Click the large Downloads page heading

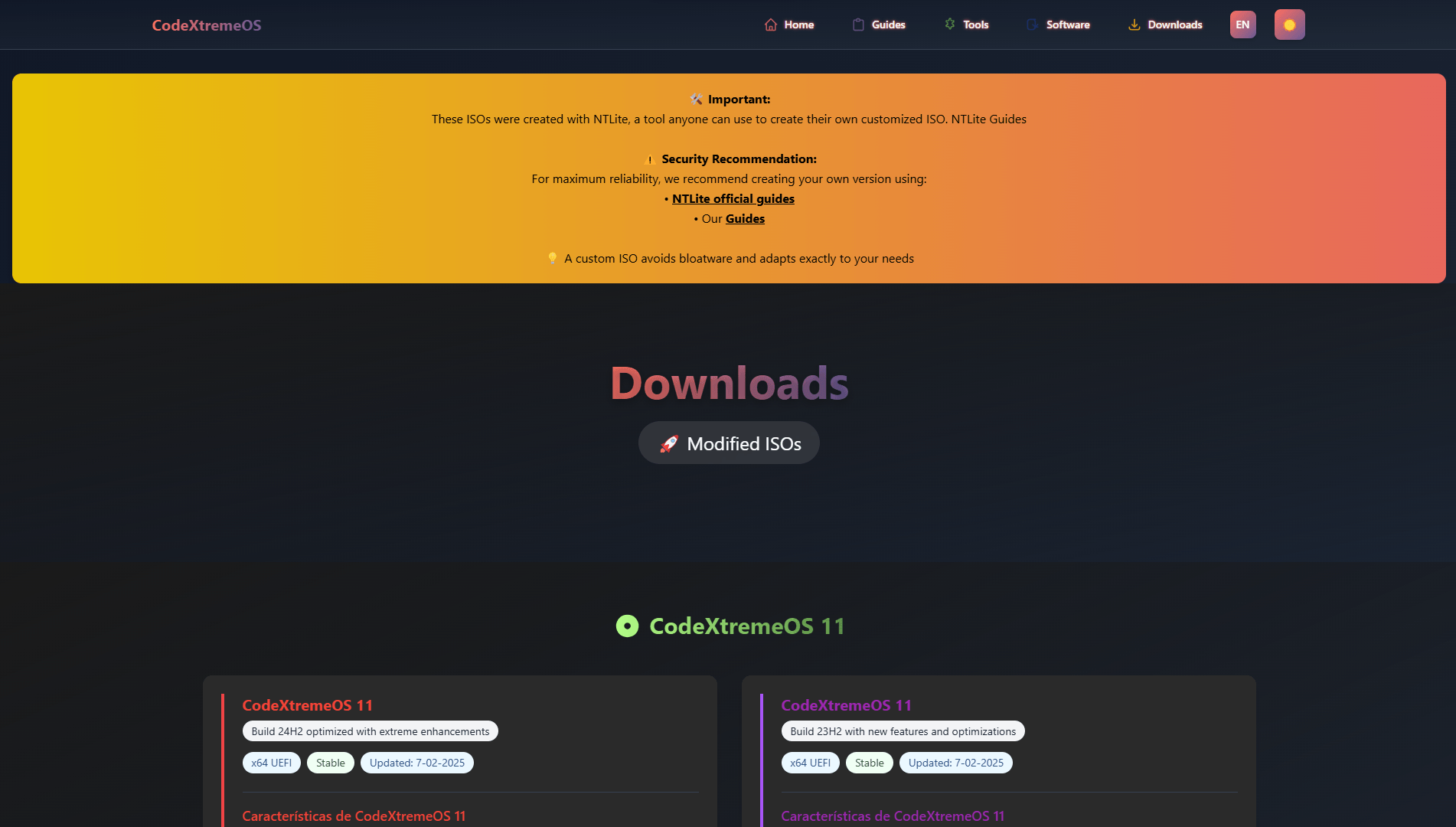pos(729,383)
